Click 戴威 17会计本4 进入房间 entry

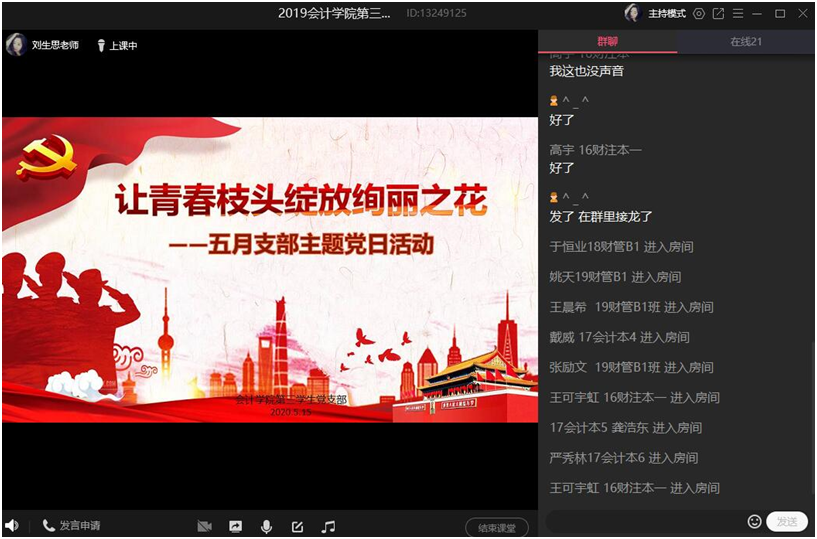coord(619,337)
